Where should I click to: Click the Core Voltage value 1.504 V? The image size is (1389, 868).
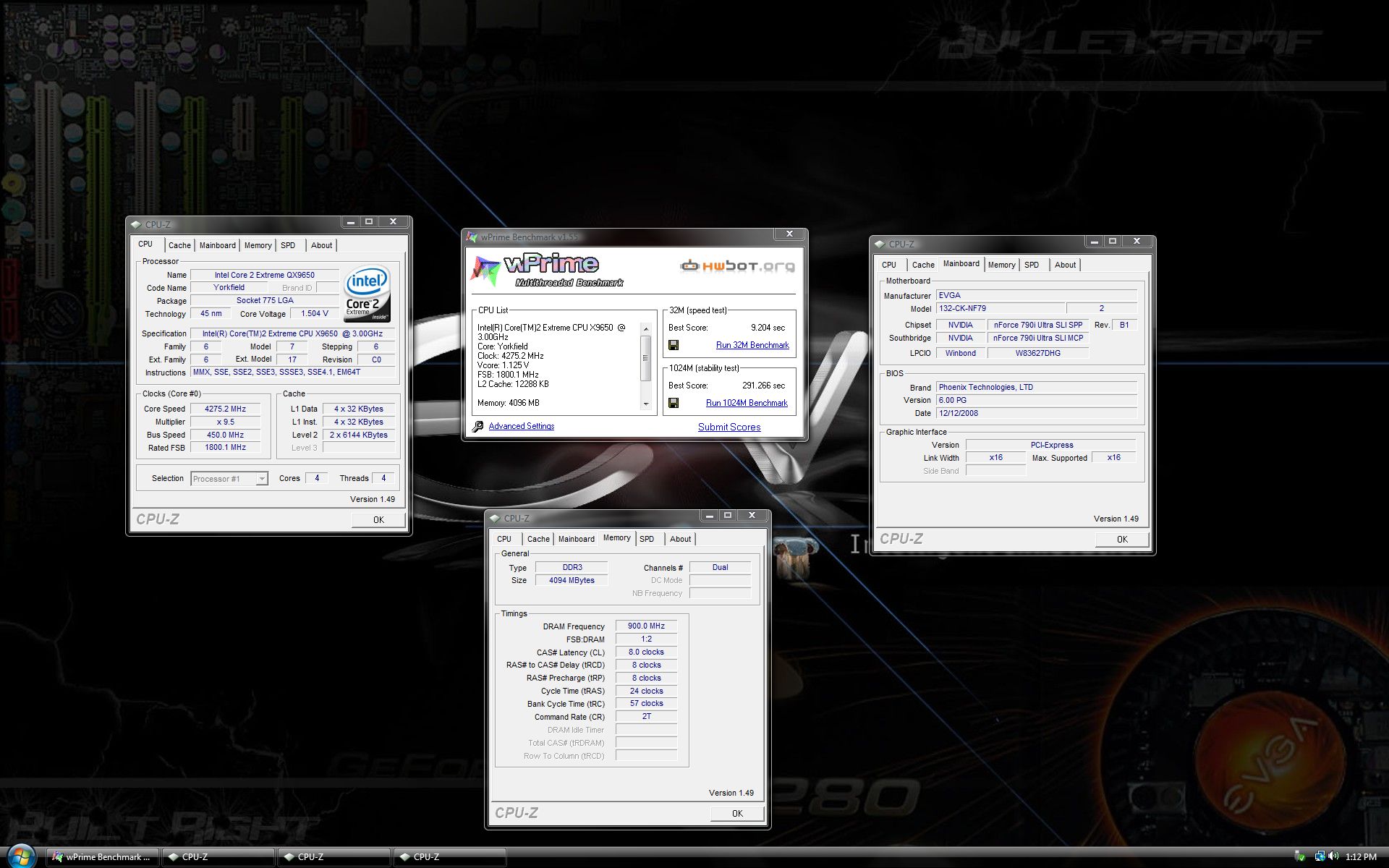pyautogui.click(x=315, y=313)
